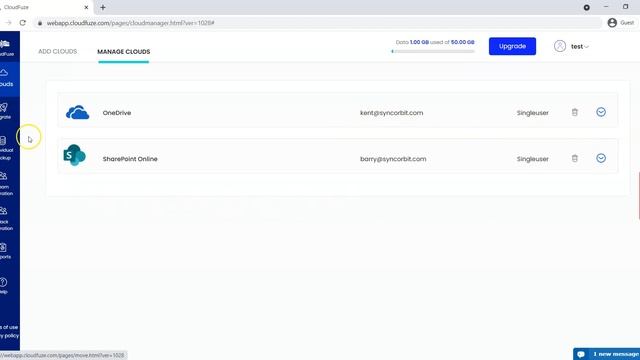Open a new browser tab
640x360 pixels.
click(x=103, y=7)
